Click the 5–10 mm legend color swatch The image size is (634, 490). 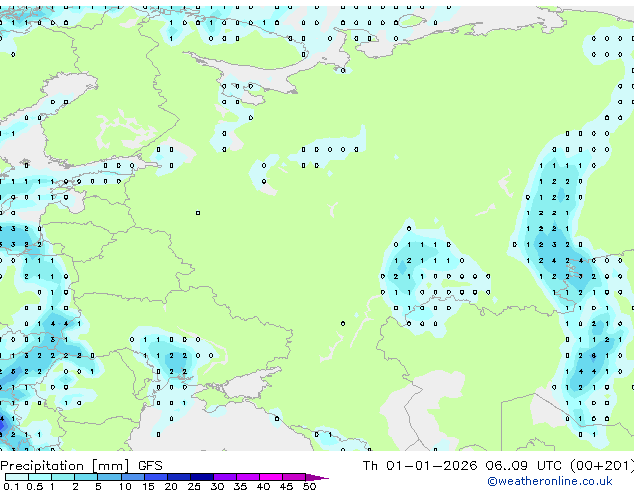tap(110, 477)
